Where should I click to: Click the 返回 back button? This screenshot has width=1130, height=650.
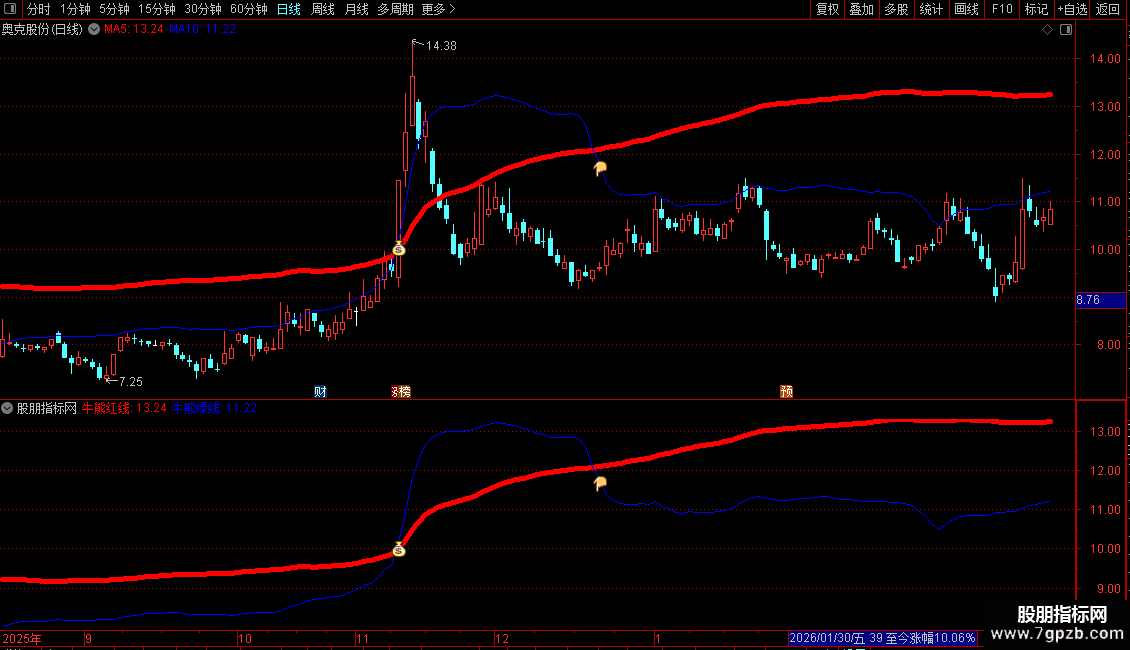[1108, 9]
